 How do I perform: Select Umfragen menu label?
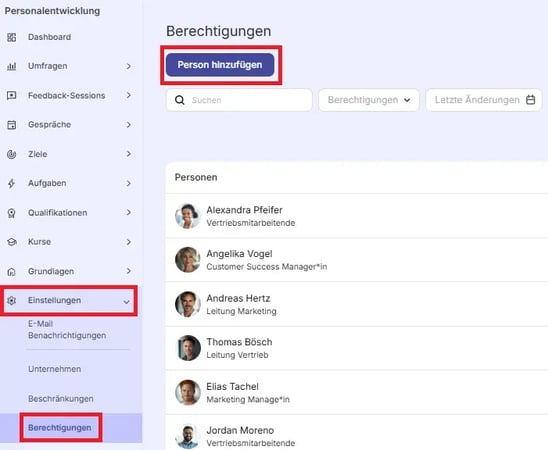(48, 66)
